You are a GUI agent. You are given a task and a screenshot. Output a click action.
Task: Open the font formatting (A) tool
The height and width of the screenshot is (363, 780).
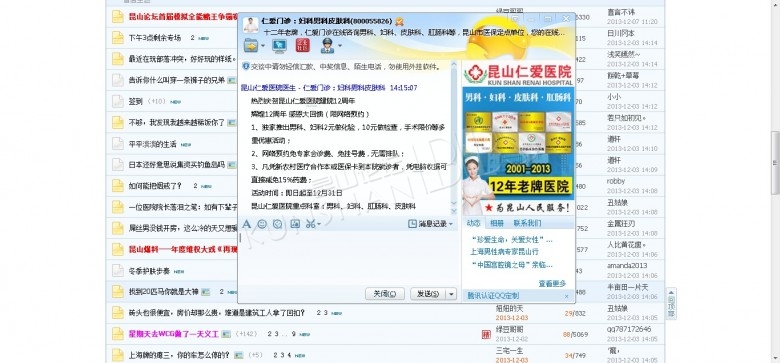coord(247,224)
